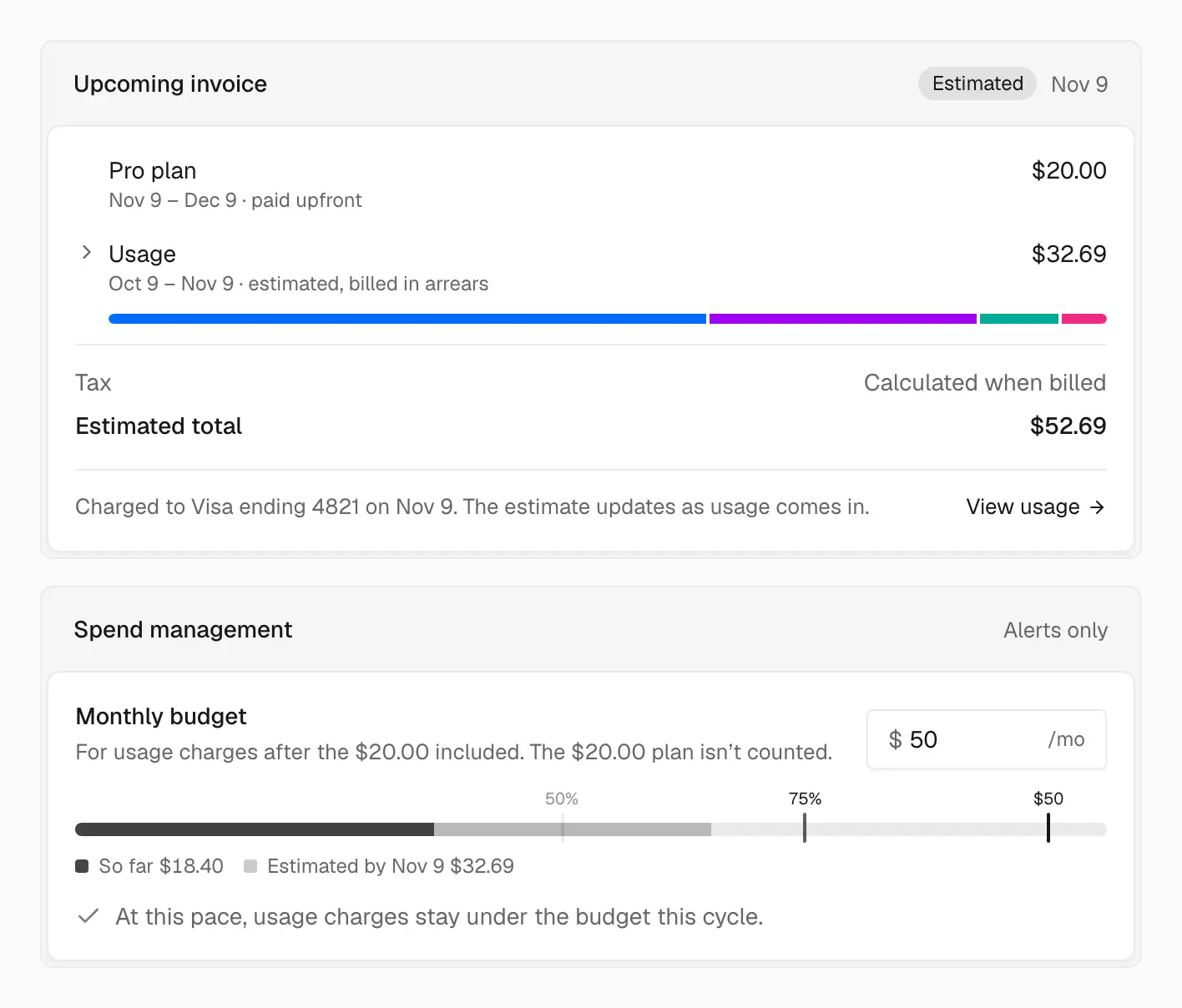The width and height of the screenshot is (1182, 1008).
Task: Click the $50 limit marker on budget bar
Action: (x=1048, y=828)
